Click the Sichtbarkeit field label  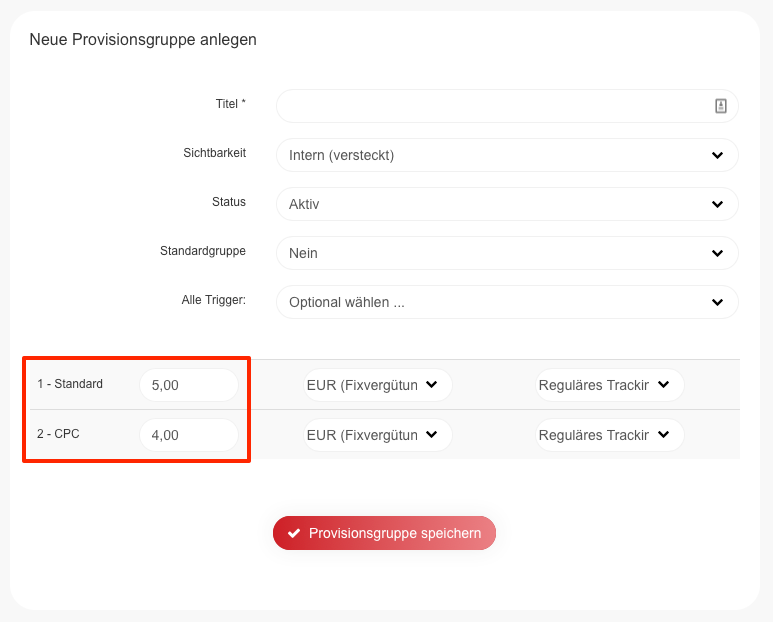click(x=214, y=153)
